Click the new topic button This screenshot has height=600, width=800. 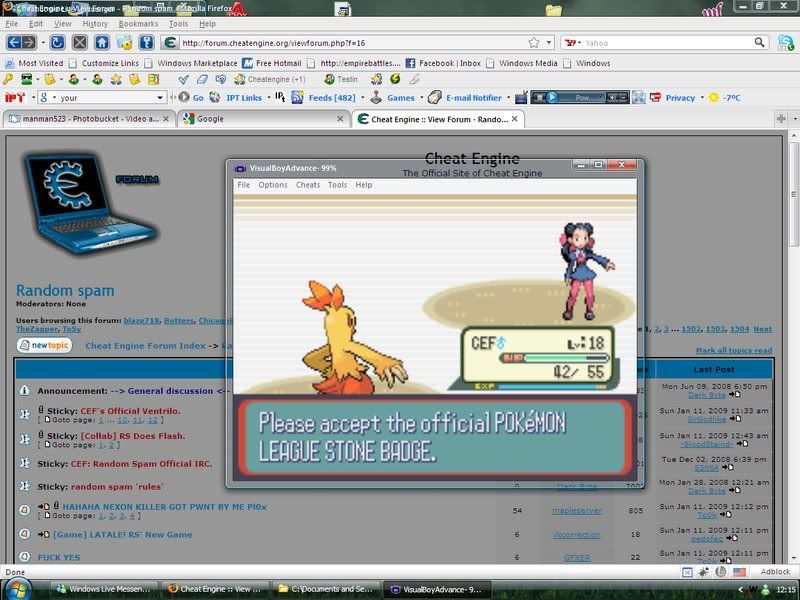pyautogui.click(x=44, y=345)
